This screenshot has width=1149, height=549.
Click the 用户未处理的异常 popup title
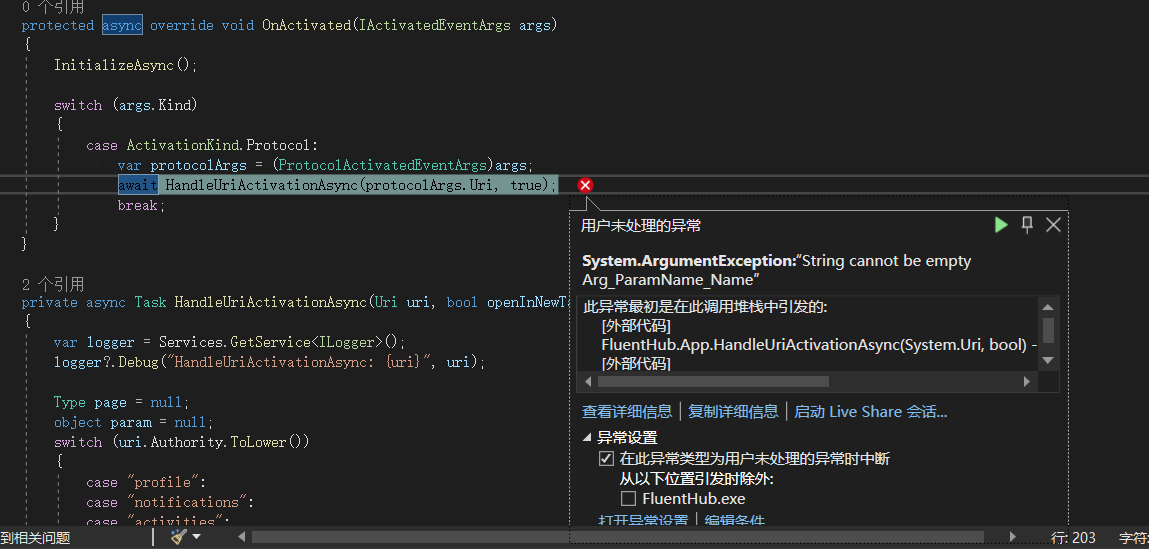641,226
